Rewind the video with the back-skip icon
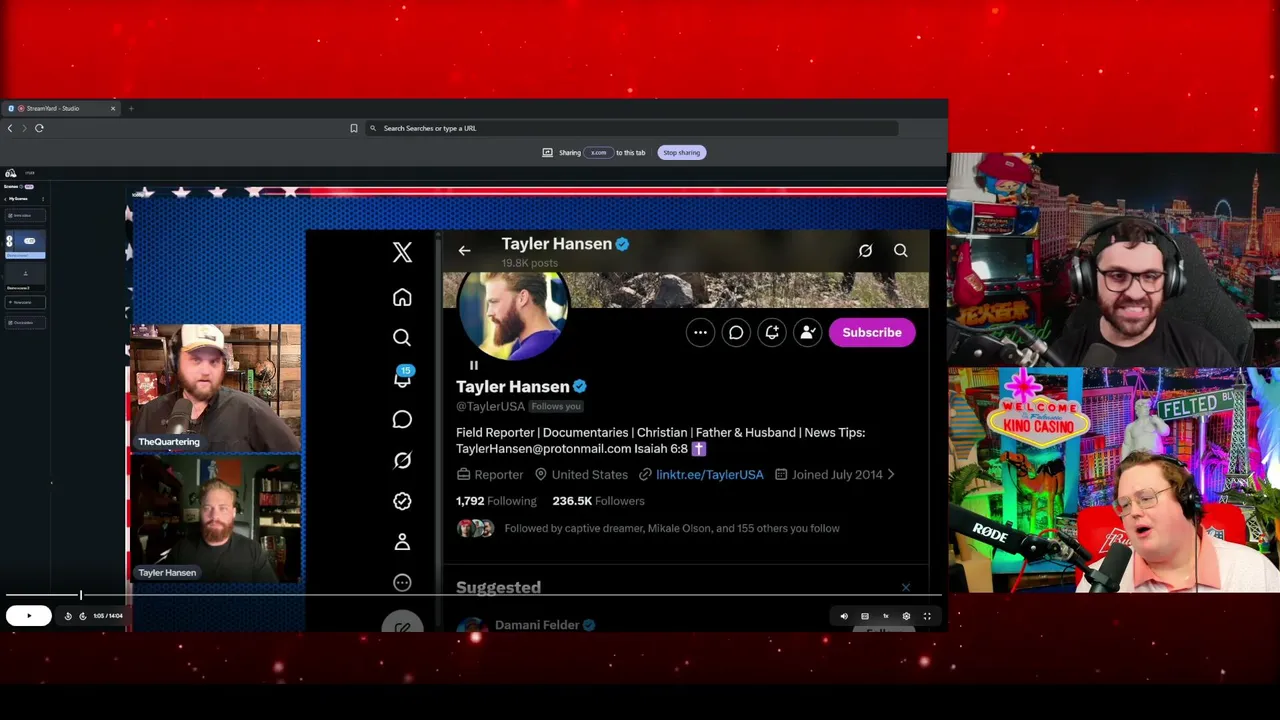 68,616
